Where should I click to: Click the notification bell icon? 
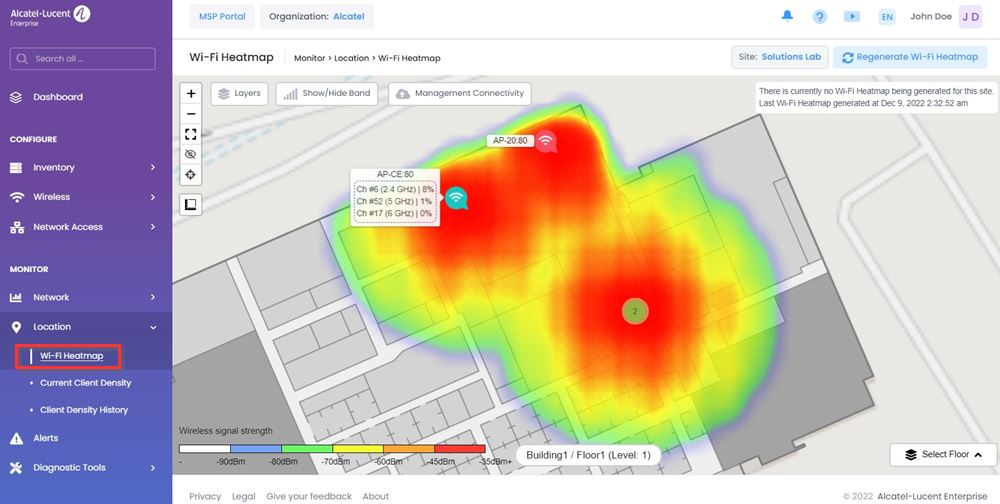coord(788,16)
